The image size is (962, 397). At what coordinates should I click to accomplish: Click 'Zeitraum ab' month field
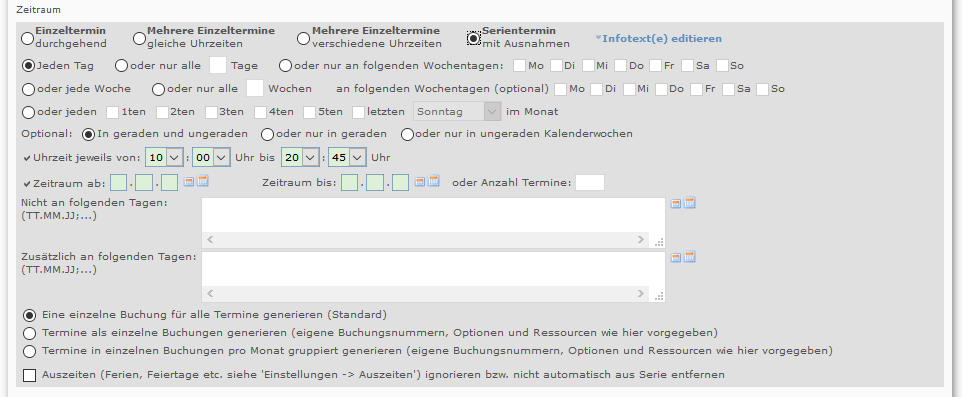click(144, 183)
